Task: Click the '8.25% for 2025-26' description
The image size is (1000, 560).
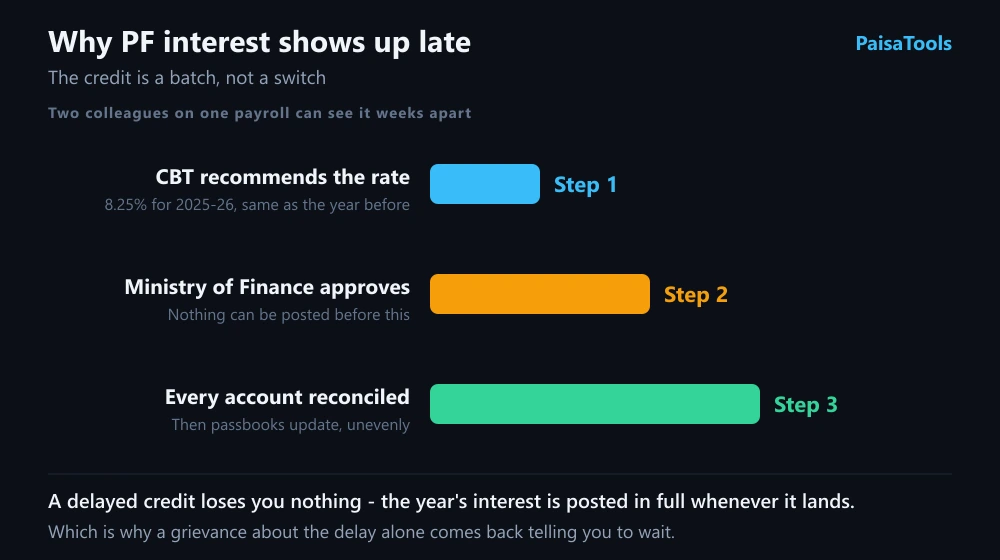Action: click(x=257, y=205)
